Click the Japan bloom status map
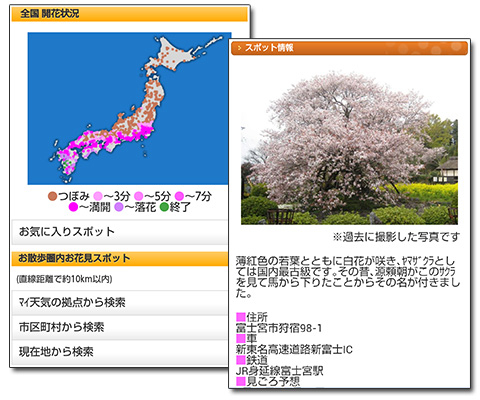 point(129,108)
